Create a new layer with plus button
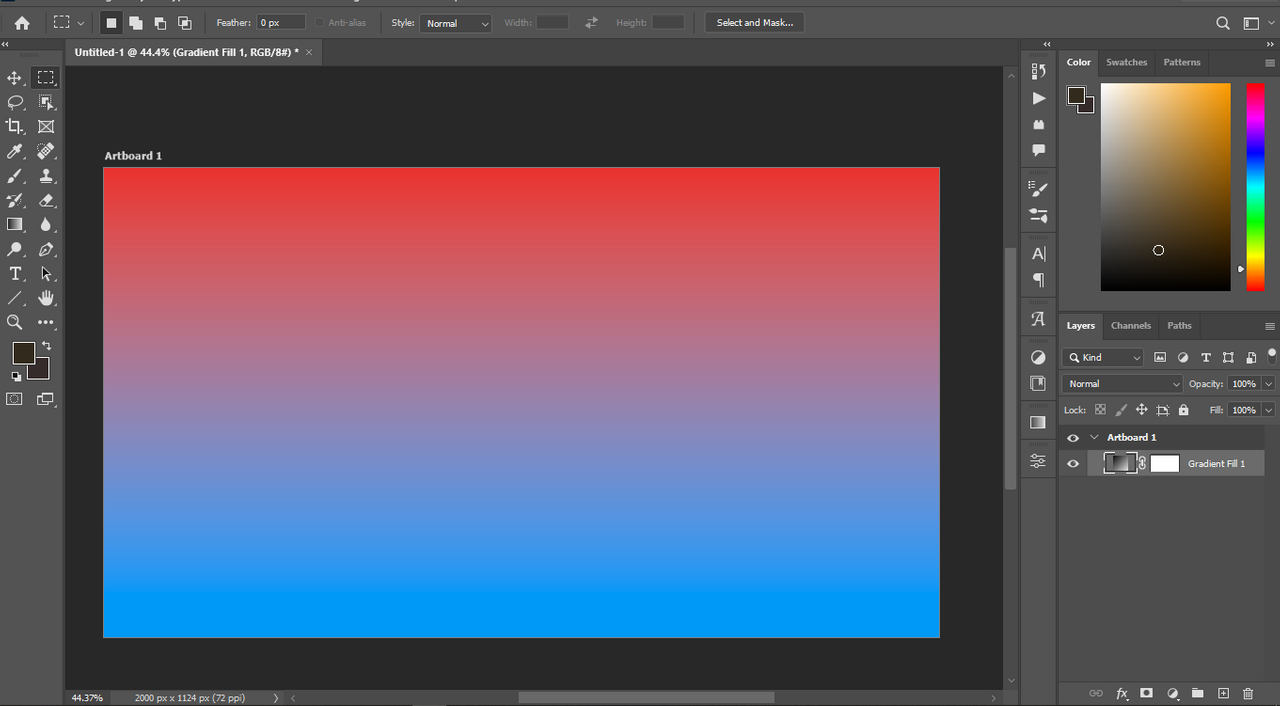The image size is (1280, 706). pos(1223,693)
